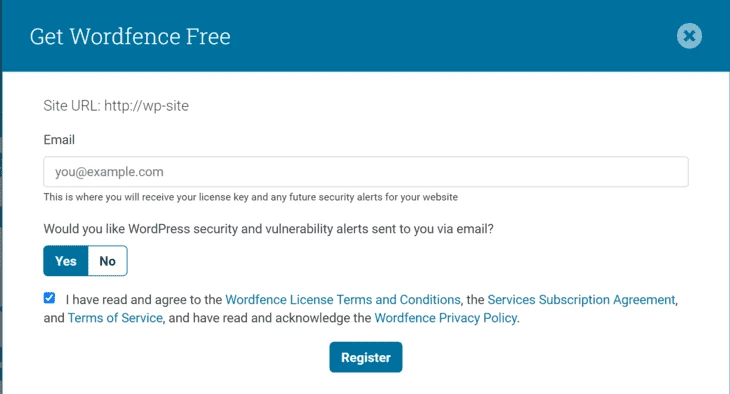Open Wordfence License Terms and Conditions link

(343, 299)
